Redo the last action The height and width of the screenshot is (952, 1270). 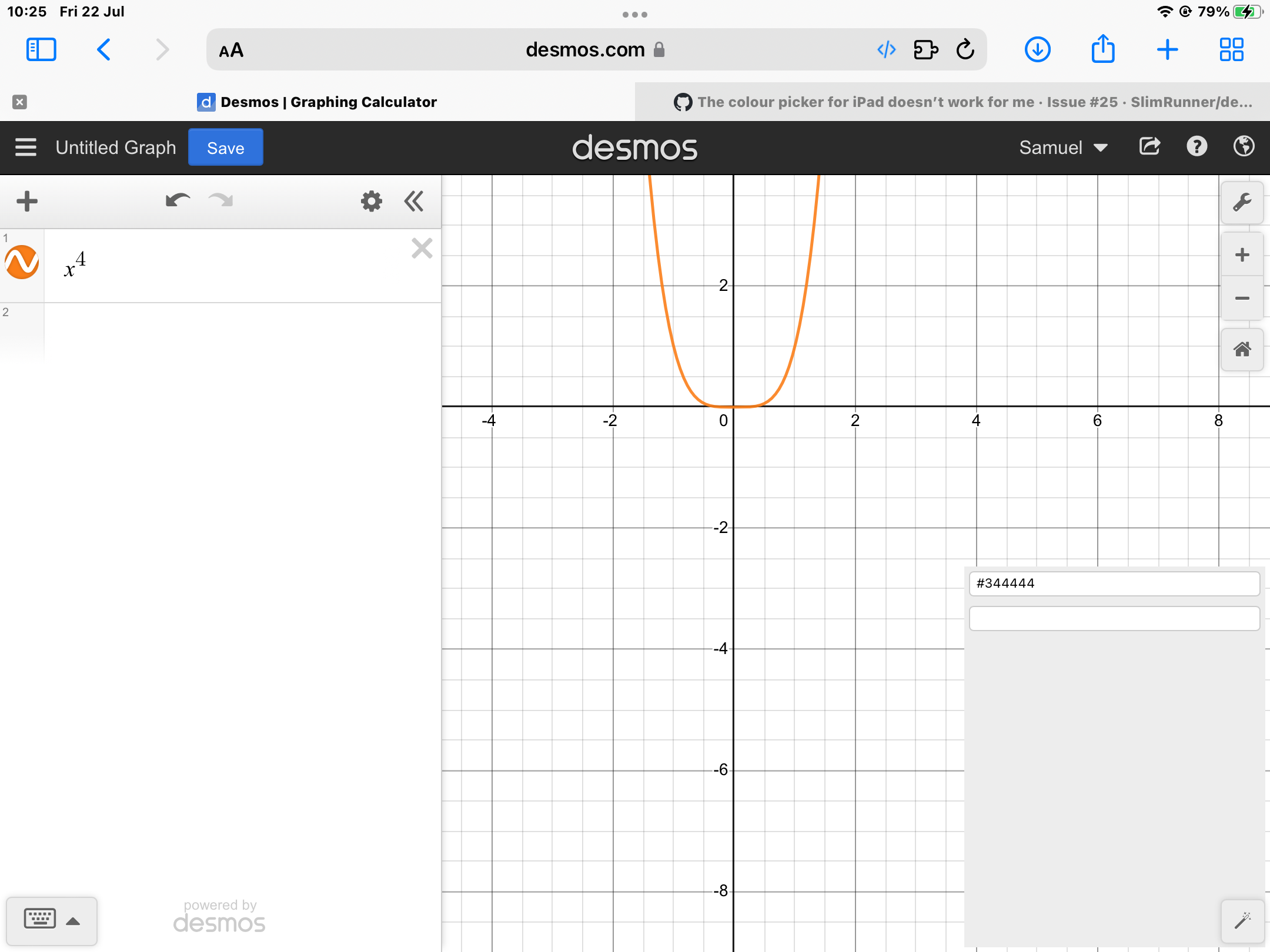pos(220,201)
